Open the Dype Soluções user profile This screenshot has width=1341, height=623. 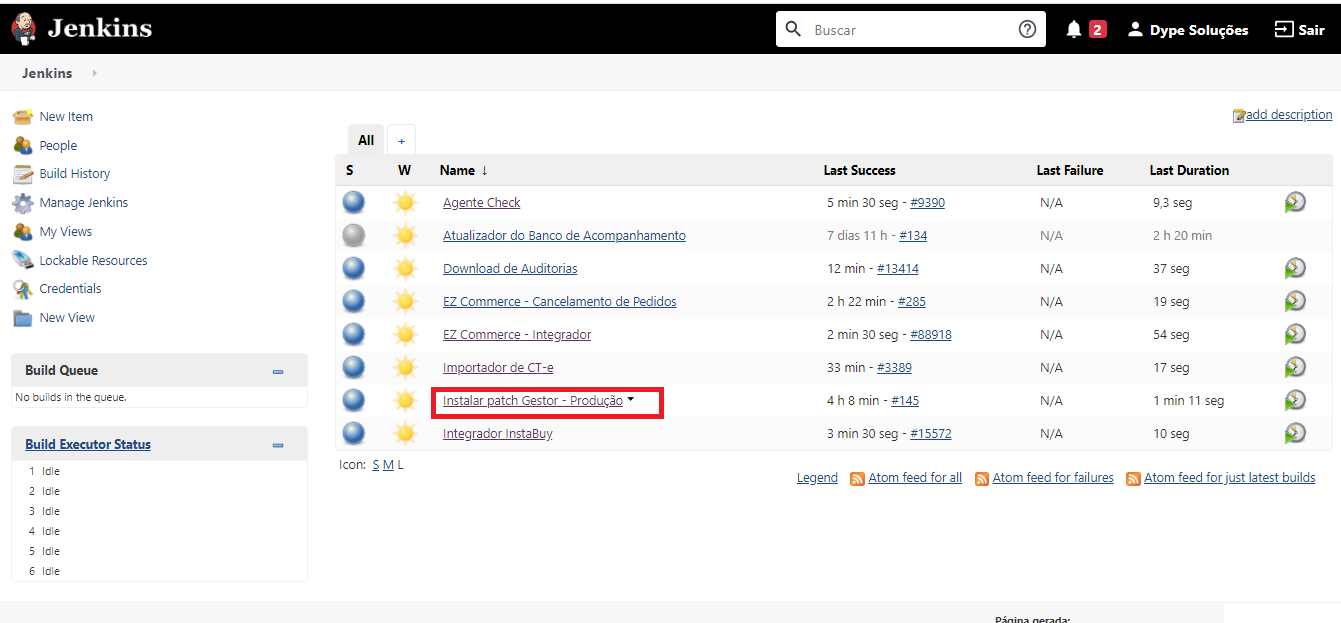1188,29
